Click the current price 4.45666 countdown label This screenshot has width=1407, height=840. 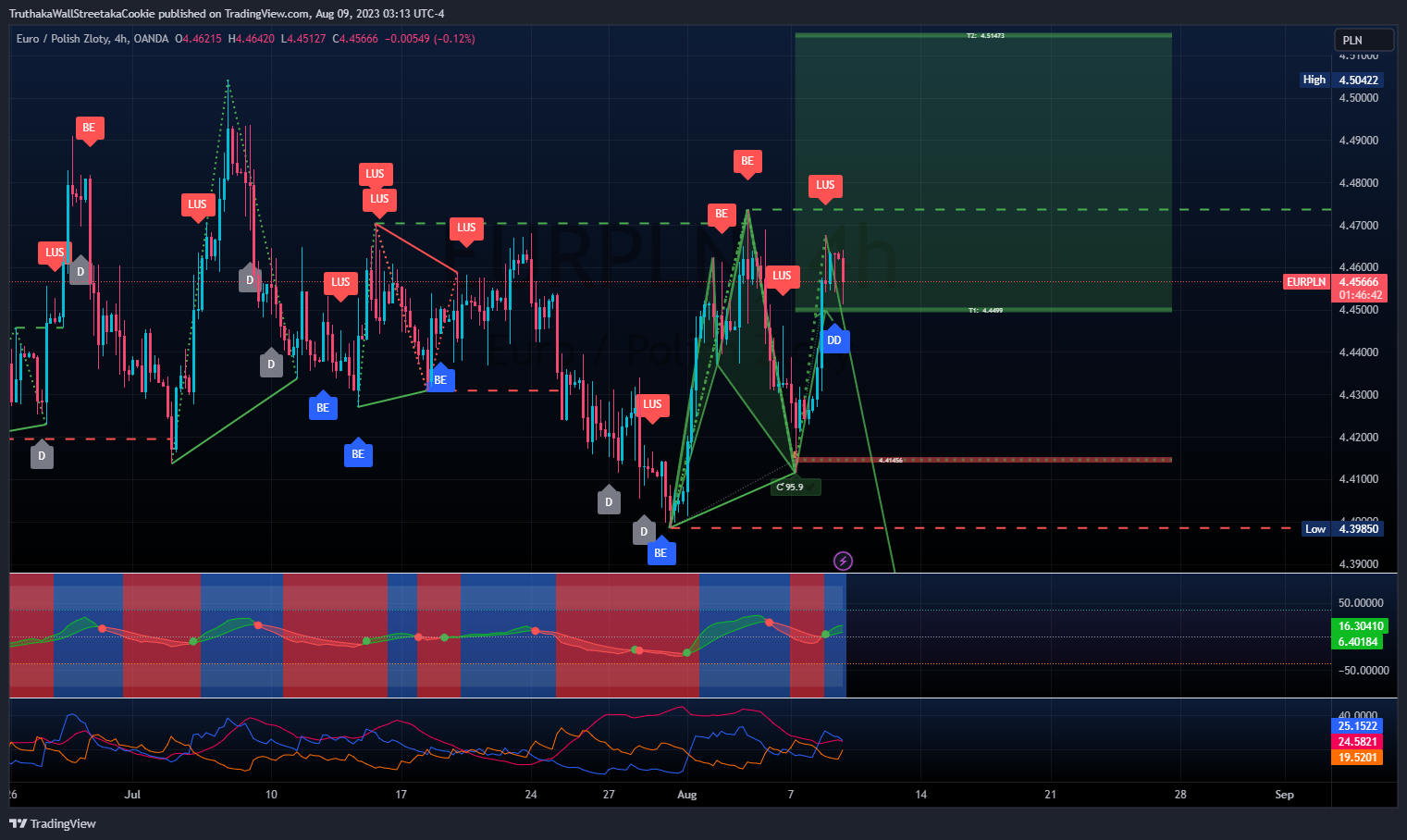1359,289
